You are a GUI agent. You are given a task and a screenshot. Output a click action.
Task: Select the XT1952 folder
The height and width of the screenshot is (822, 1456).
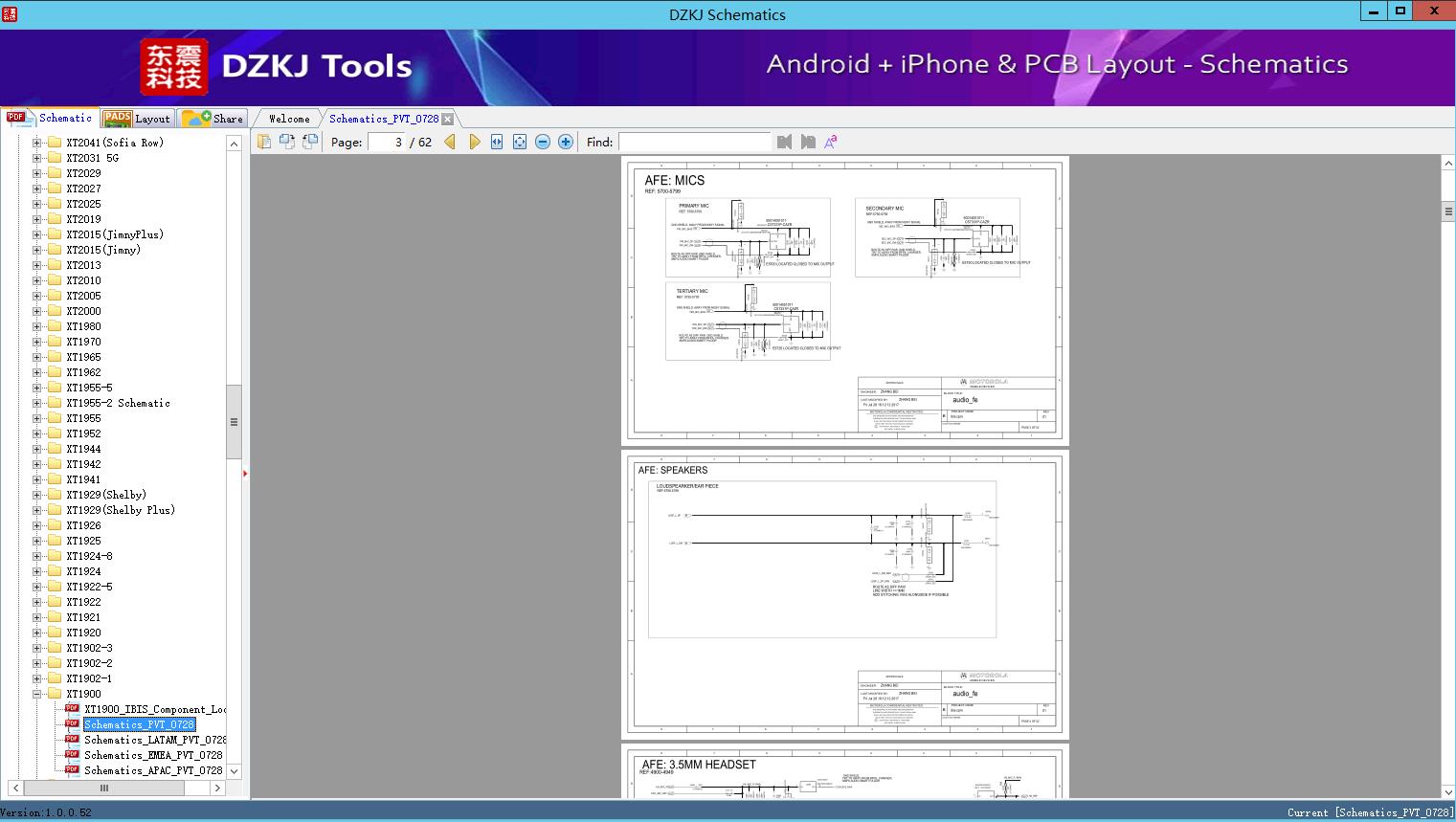(83, 433)
